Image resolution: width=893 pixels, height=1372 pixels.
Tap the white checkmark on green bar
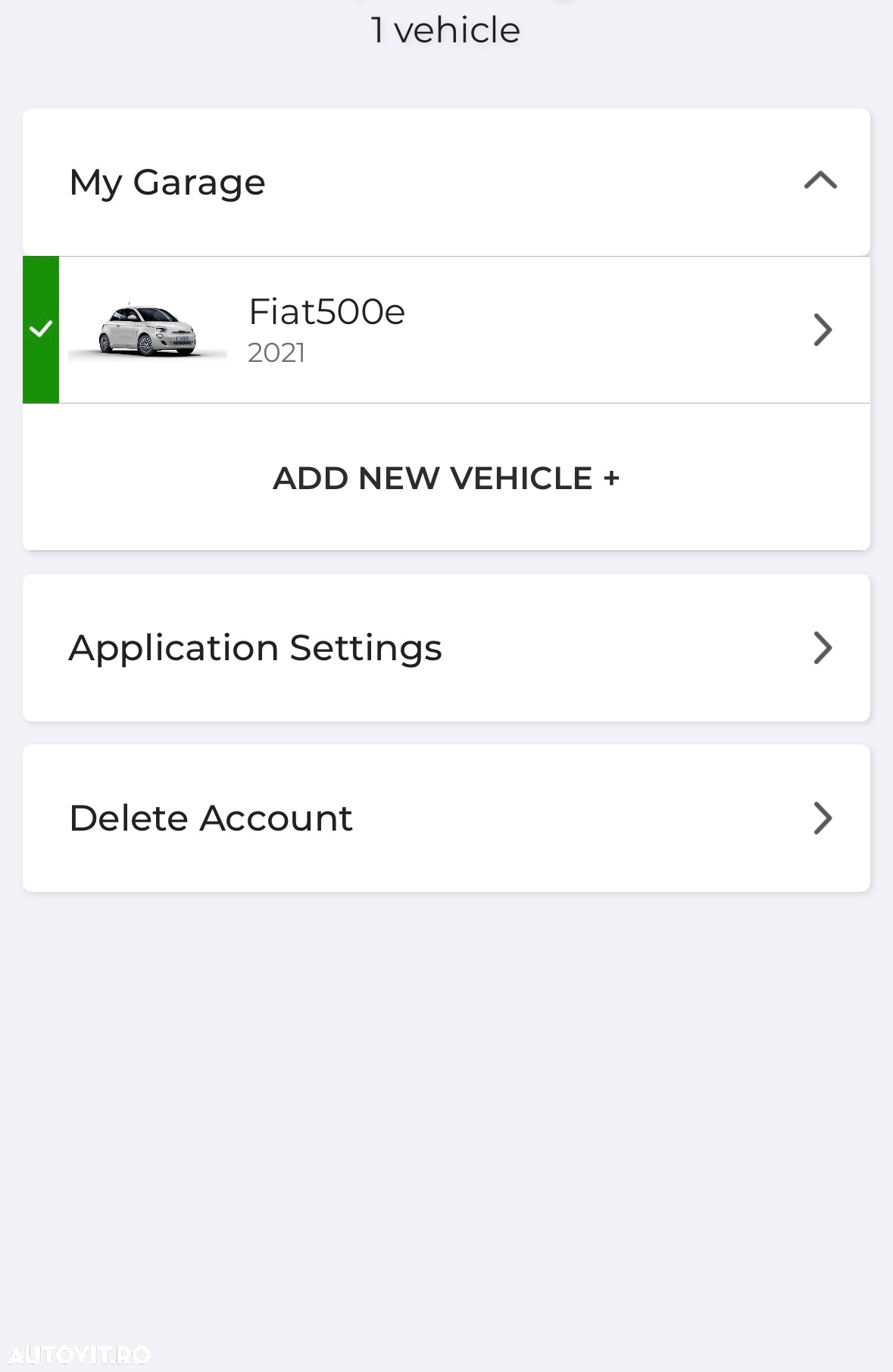coord(41,329)
